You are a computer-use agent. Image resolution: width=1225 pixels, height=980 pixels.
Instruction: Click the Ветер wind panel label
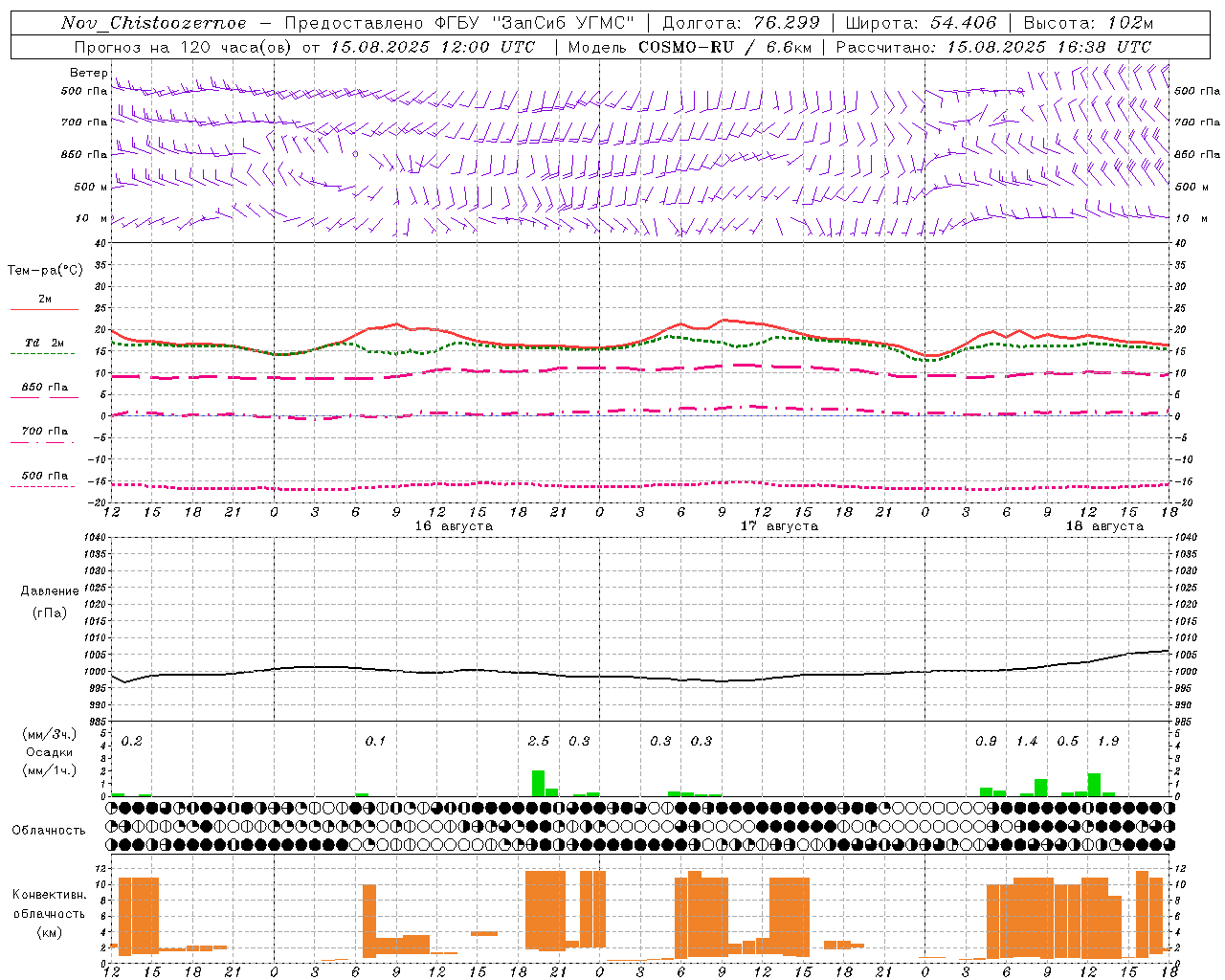point(88,73)
